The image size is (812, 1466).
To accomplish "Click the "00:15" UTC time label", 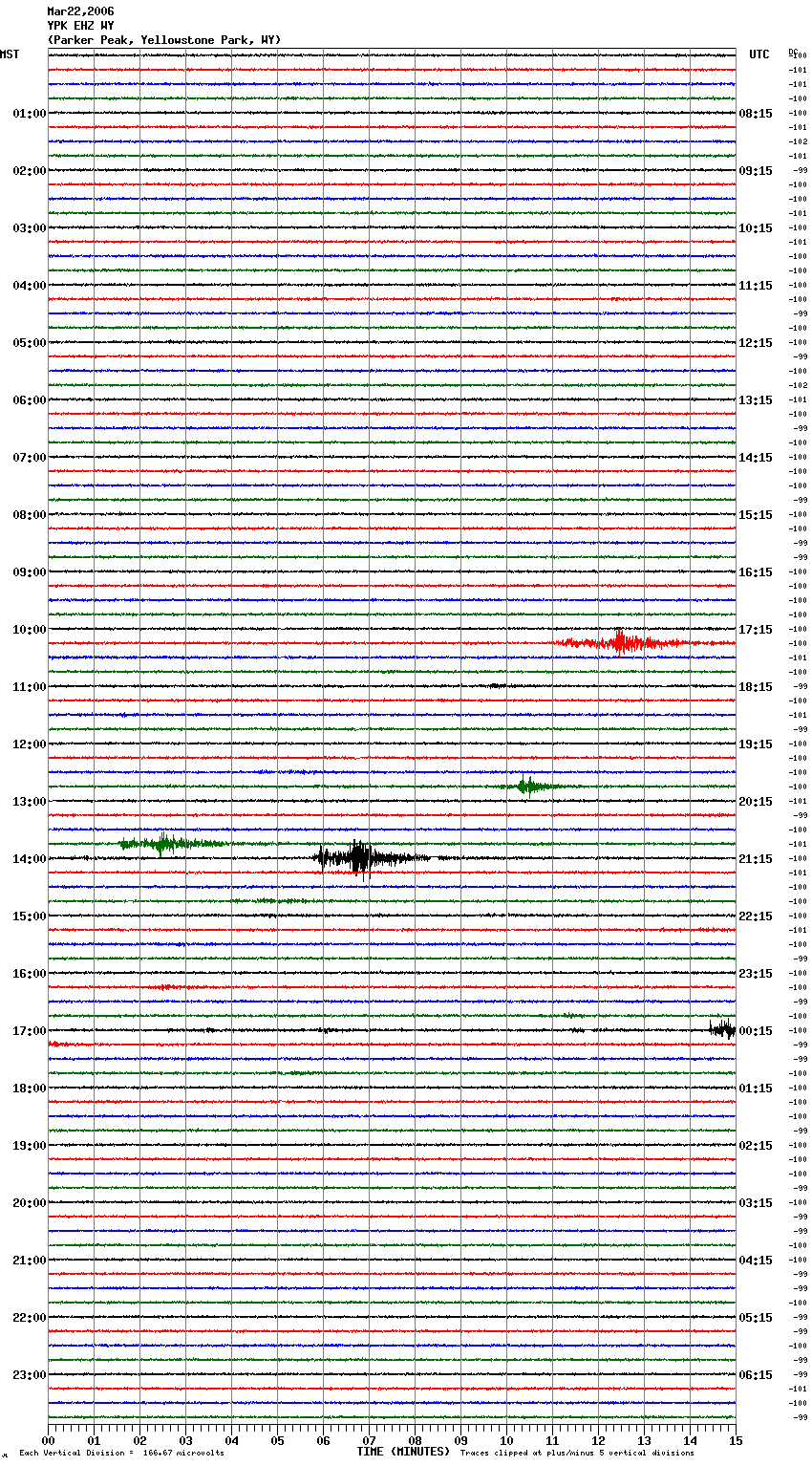I will pos(756,1031).
